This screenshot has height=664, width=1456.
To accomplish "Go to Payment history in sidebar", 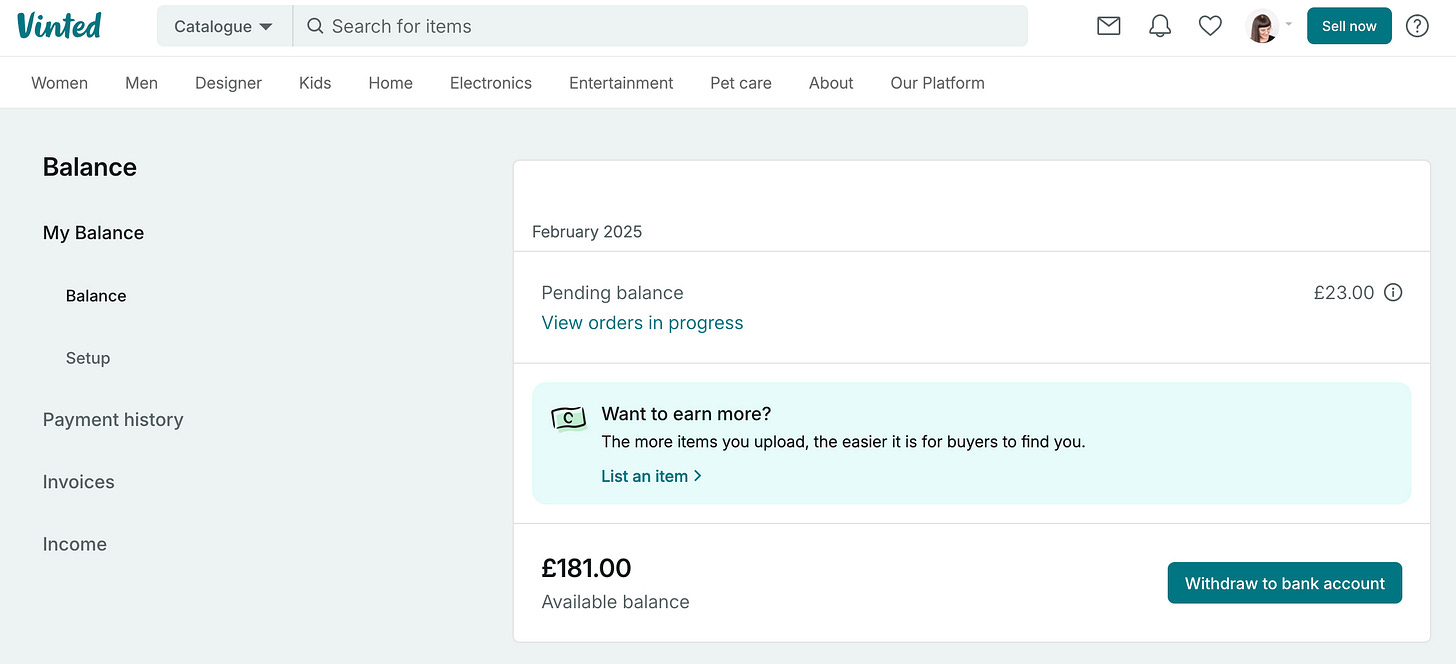I will [113, 420].
